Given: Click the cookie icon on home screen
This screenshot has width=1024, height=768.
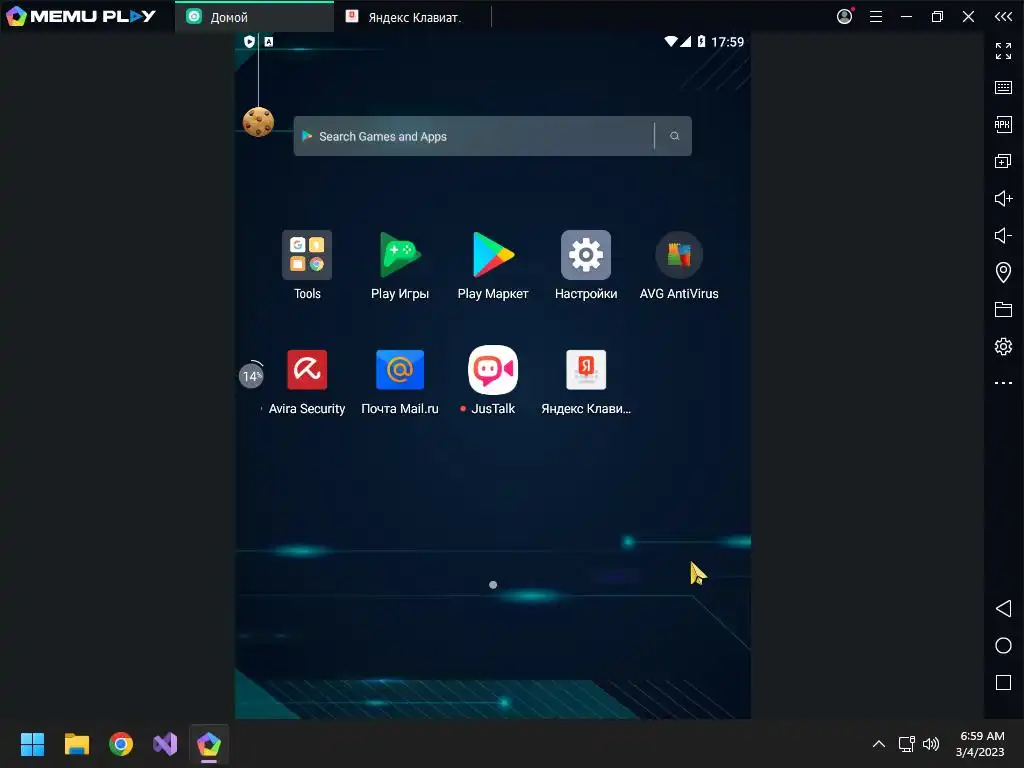Looking at the screenshot, I should coord(258,122).
